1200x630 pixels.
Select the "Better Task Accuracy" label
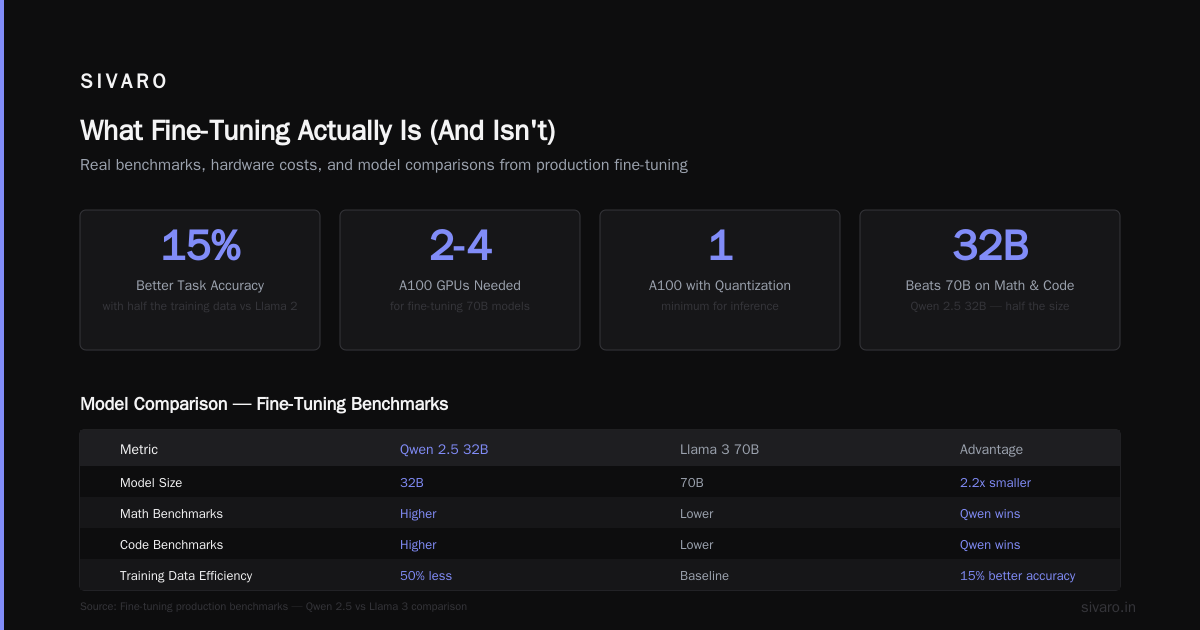tap(200, 285)
